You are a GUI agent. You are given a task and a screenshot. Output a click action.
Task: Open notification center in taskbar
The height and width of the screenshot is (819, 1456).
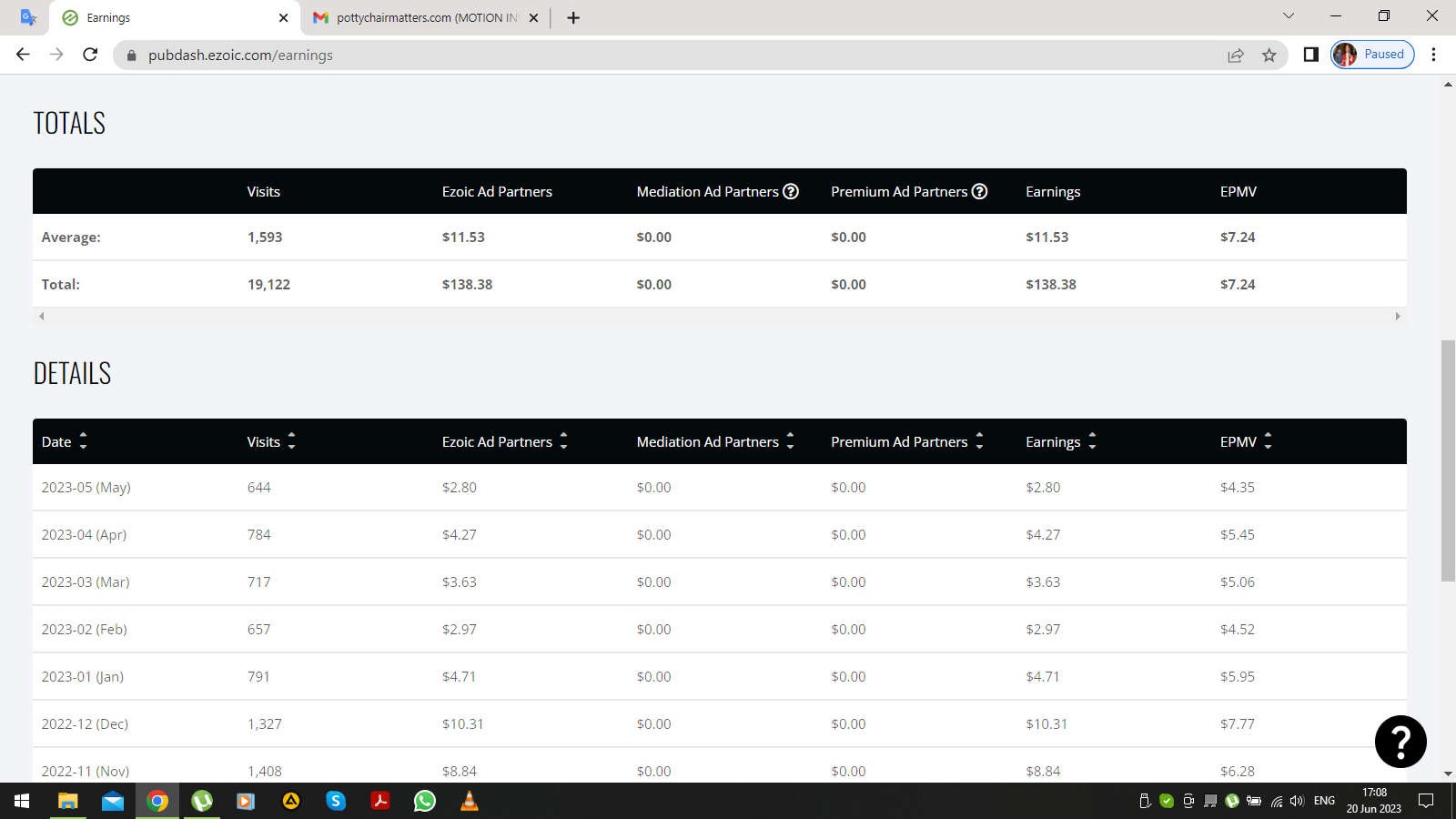[x=1426, y=801]
